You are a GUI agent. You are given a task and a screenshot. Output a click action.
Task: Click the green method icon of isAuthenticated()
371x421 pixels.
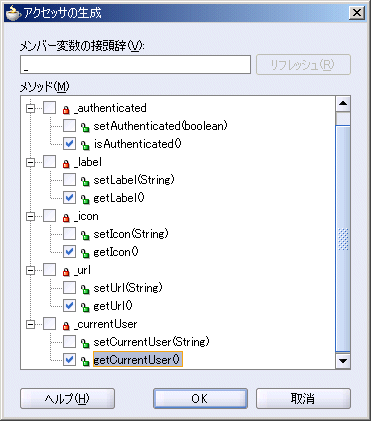coord(85,145)
